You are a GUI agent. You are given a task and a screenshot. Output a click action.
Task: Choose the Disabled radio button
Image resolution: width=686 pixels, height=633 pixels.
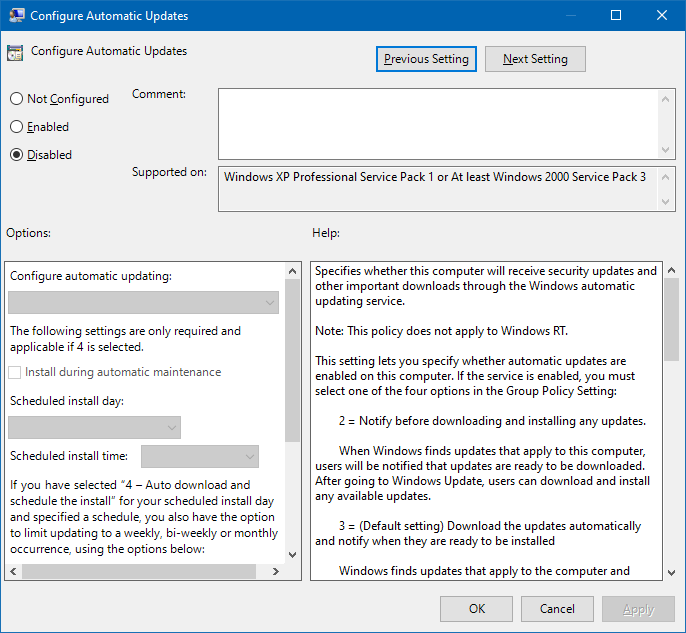[x=16, y=155]
